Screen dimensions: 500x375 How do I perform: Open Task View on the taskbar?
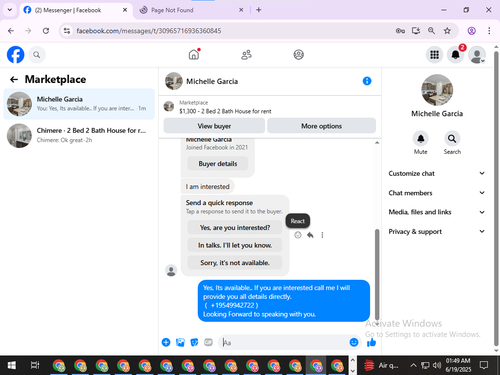(x=35, y=365)
